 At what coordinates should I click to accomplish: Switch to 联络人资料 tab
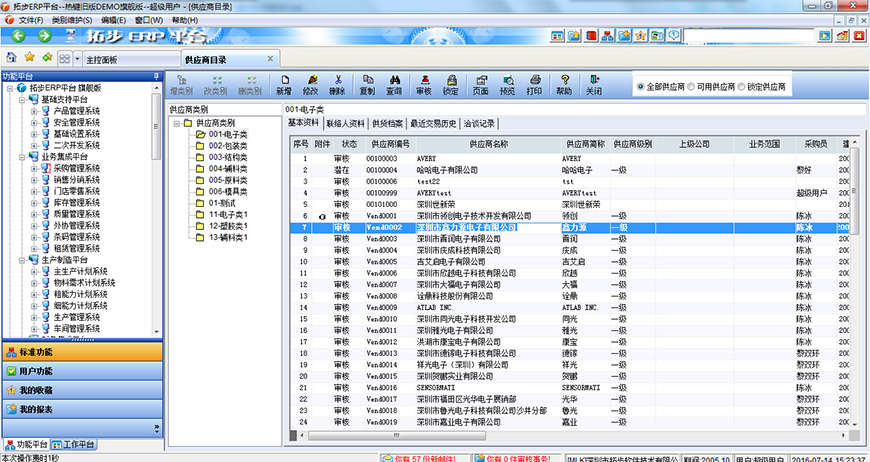tap(346, 124)
